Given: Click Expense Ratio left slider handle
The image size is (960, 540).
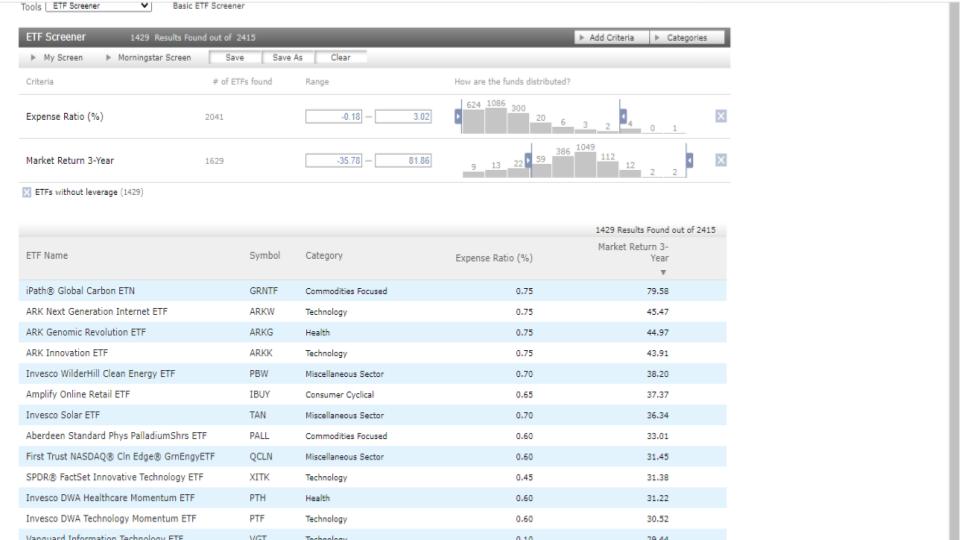Looking at the screenshot, I should click(459, 116).
